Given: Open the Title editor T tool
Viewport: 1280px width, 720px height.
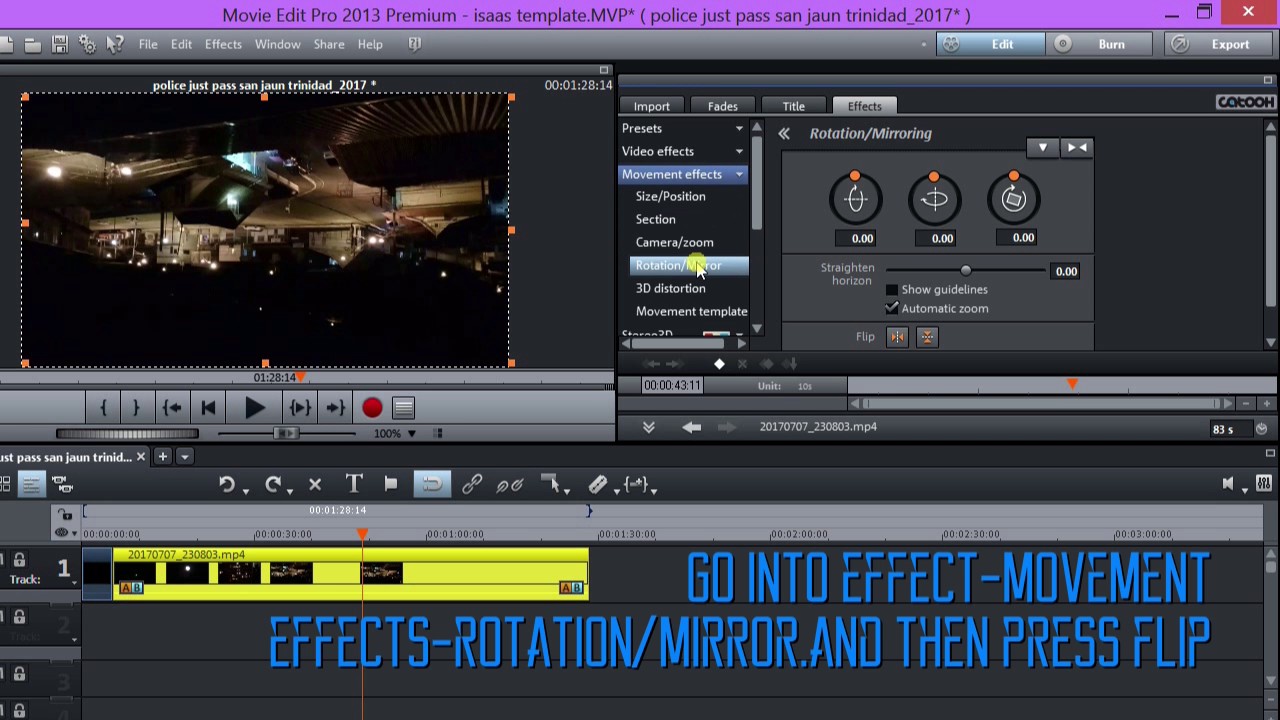Looking at the screenshot, I should tap(354, 484).
